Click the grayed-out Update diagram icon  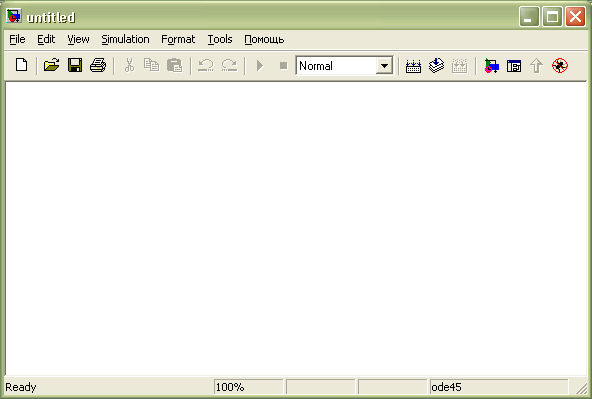pos(459,66)
